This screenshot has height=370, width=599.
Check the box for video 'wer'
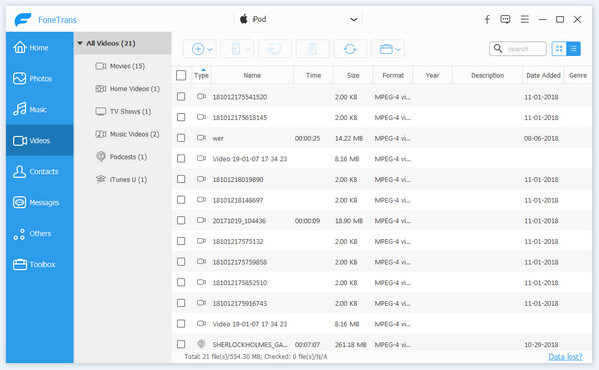[181, 138]
